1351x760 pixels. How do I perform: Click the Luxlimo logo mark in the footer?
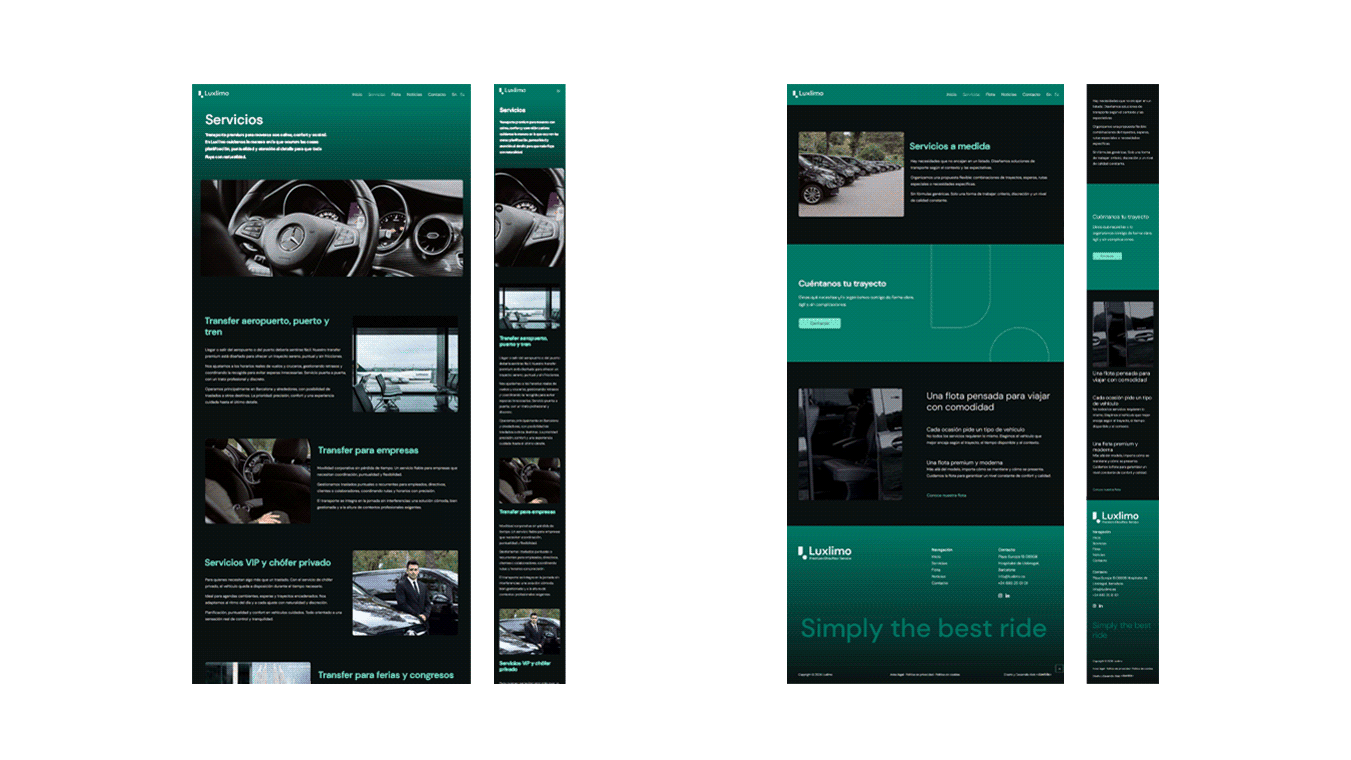pyautogui.click(x=801, y=551)
